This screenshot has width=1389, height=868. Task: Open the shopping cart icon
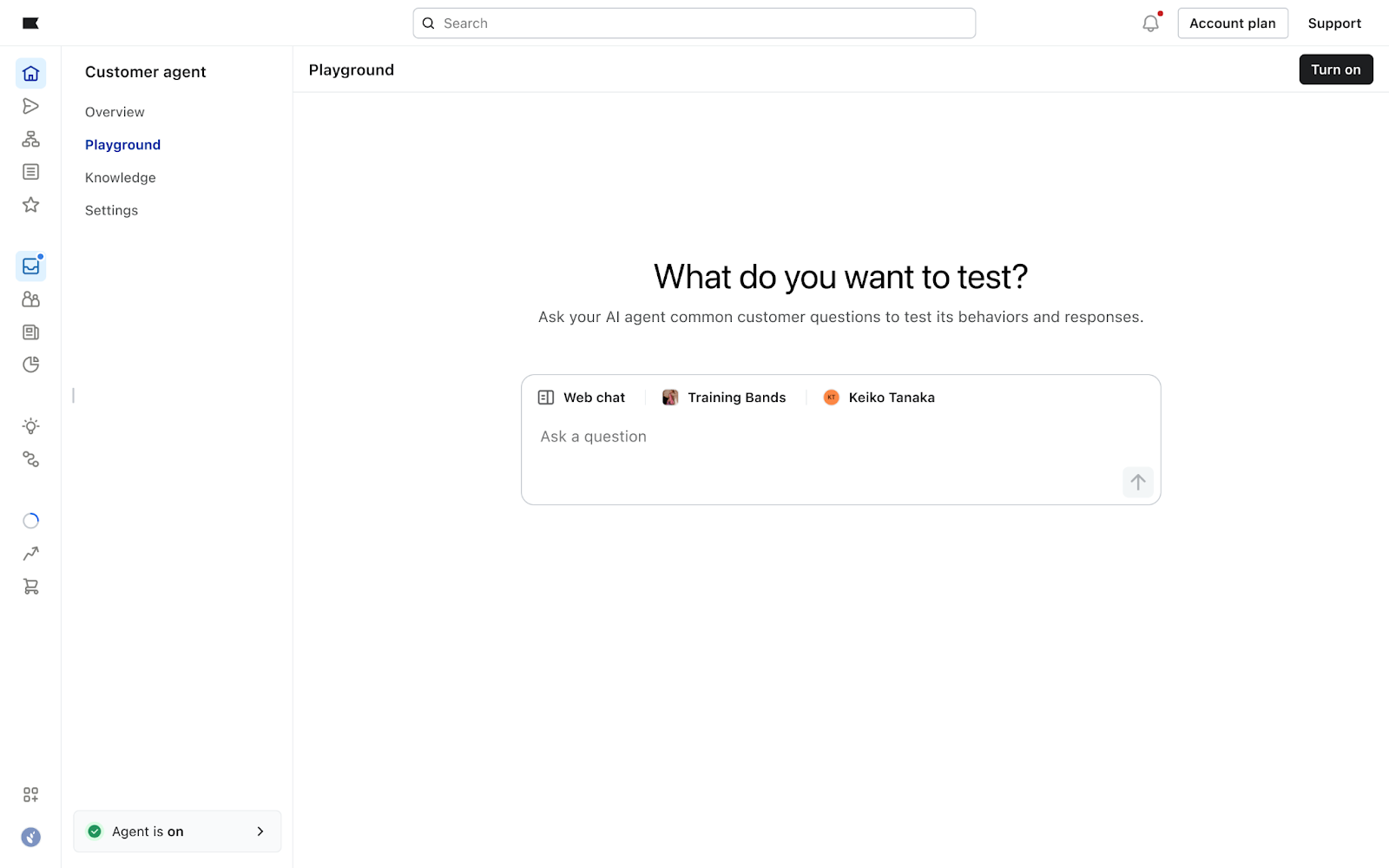point(30,587)
